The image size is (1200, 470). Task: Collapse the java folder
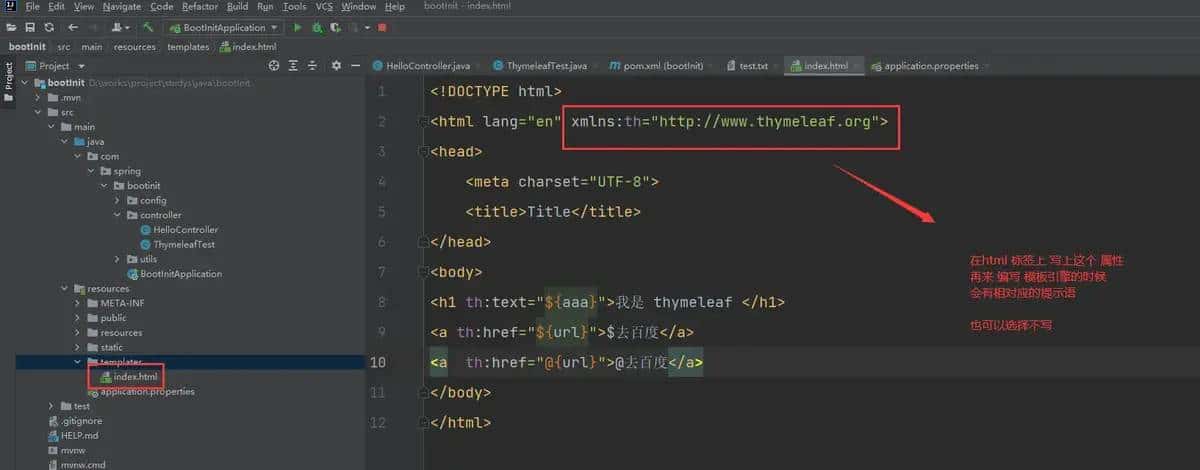click(65, 141)
